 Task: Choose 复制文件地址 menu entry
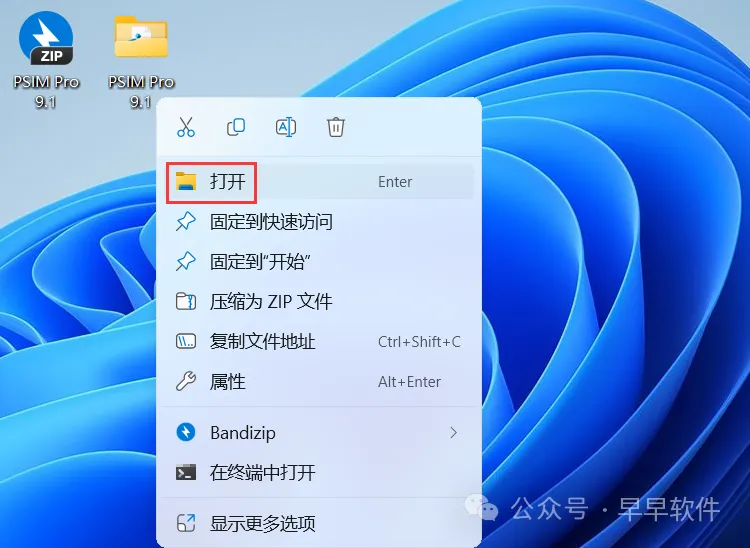pyautogui.click(x=319, y=342)
